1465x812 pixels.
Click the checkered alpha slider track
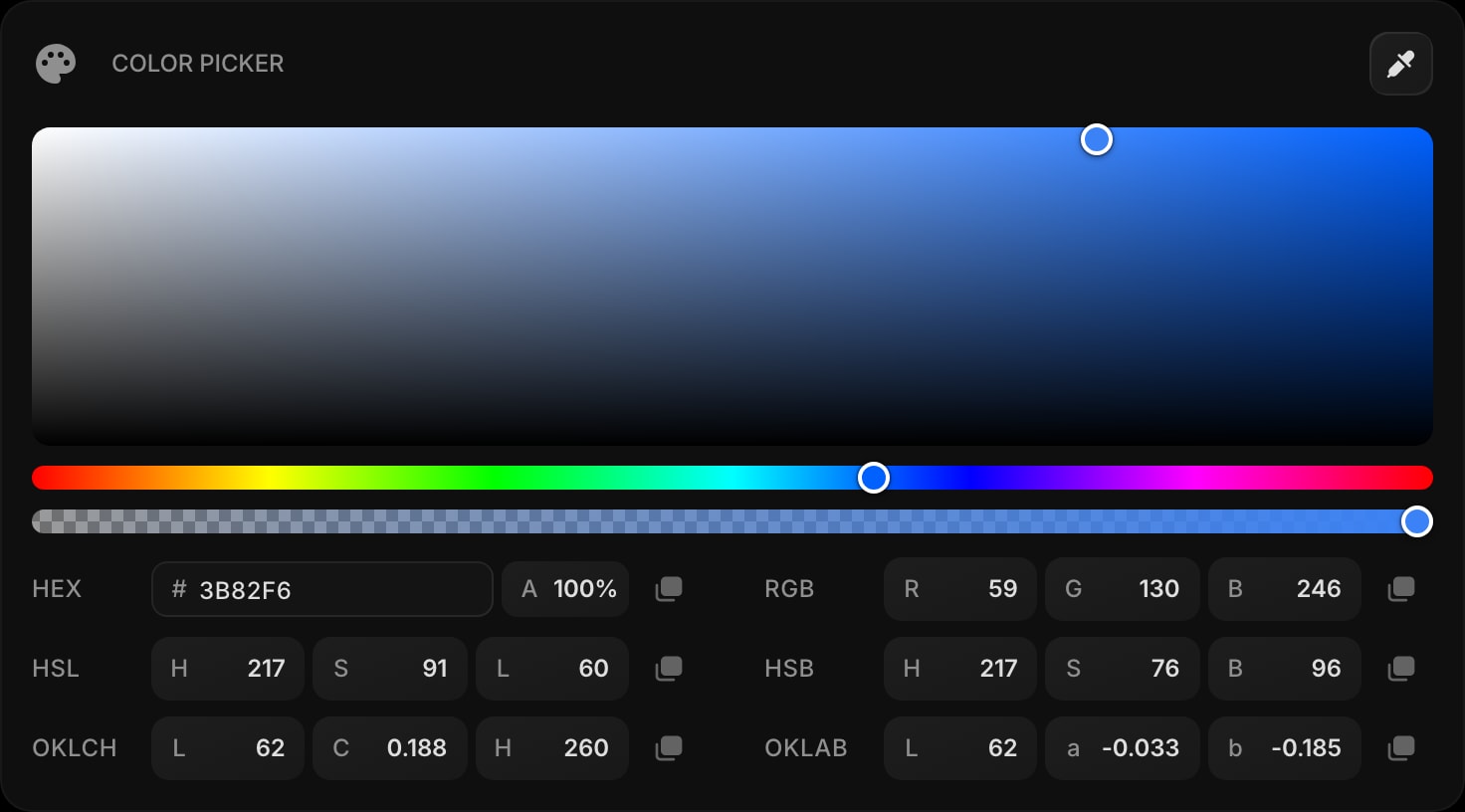(x=732, y=521)
